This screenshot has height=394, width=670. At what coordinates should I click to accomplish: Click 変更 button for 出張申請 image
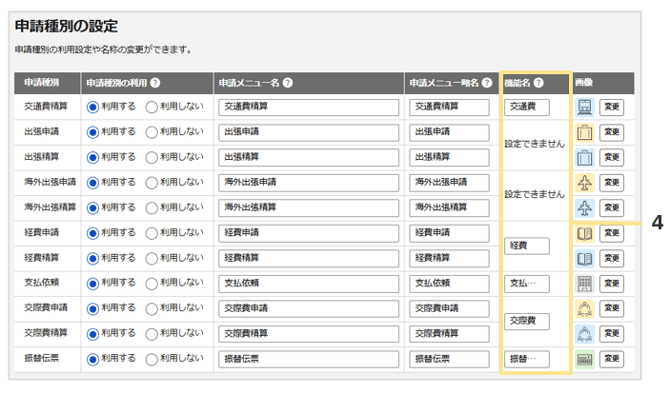point(611,132)
